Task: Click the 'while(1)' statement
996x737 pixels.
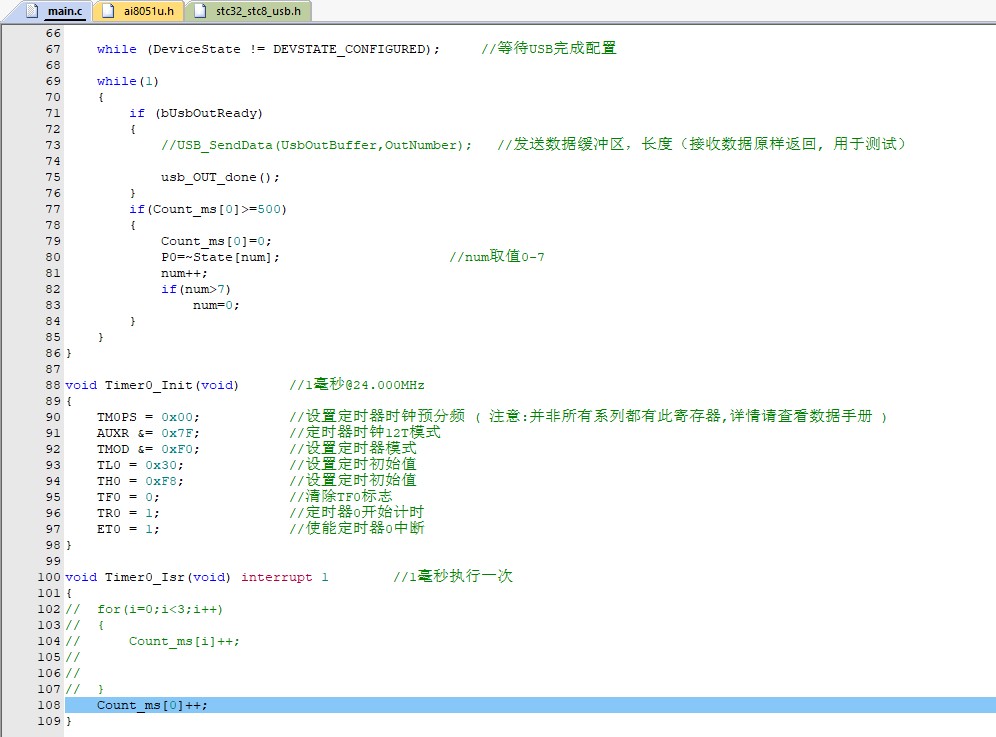Action: 127,81
